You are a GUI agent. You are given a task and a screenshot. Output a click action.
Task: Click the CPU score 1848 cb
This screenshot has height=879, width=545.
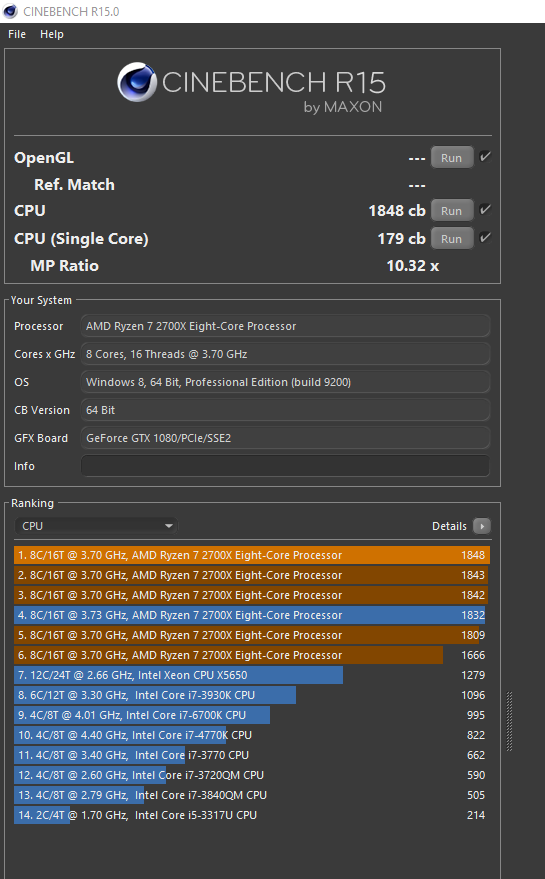[x=397, y=211]
